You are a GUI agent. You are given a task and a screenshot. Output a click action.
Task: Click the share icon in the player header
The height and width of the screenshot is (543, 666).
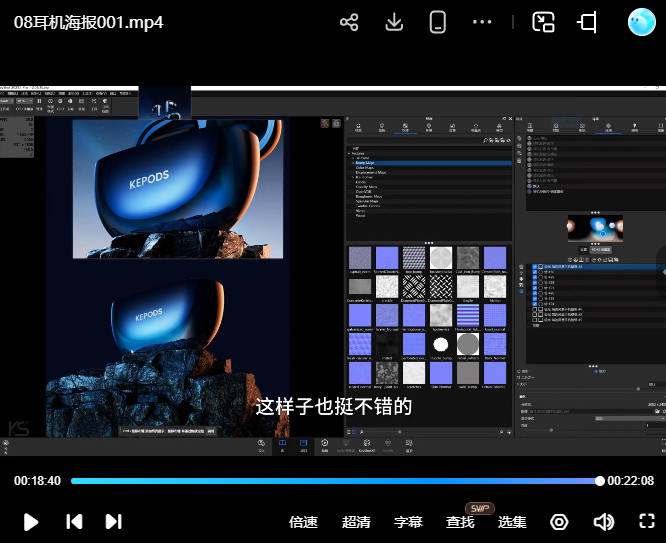(349, 22)
